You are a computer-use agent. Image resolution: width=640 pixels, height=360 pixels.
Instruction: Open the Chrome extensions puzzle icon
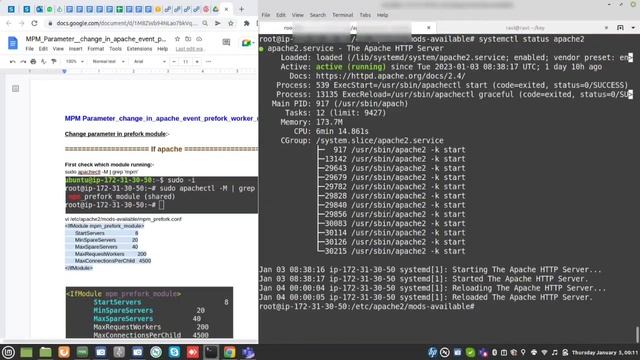click(x=247, y=24)
